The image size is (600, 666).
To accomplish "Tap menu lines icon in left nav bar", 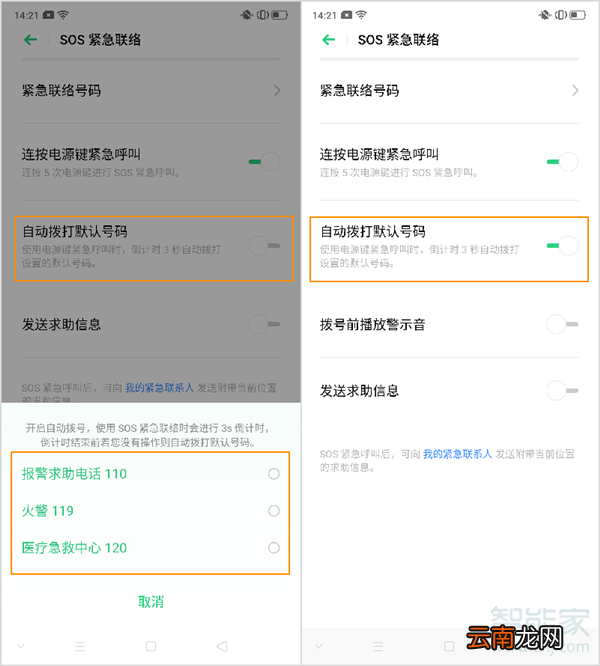I will point(80,646).
